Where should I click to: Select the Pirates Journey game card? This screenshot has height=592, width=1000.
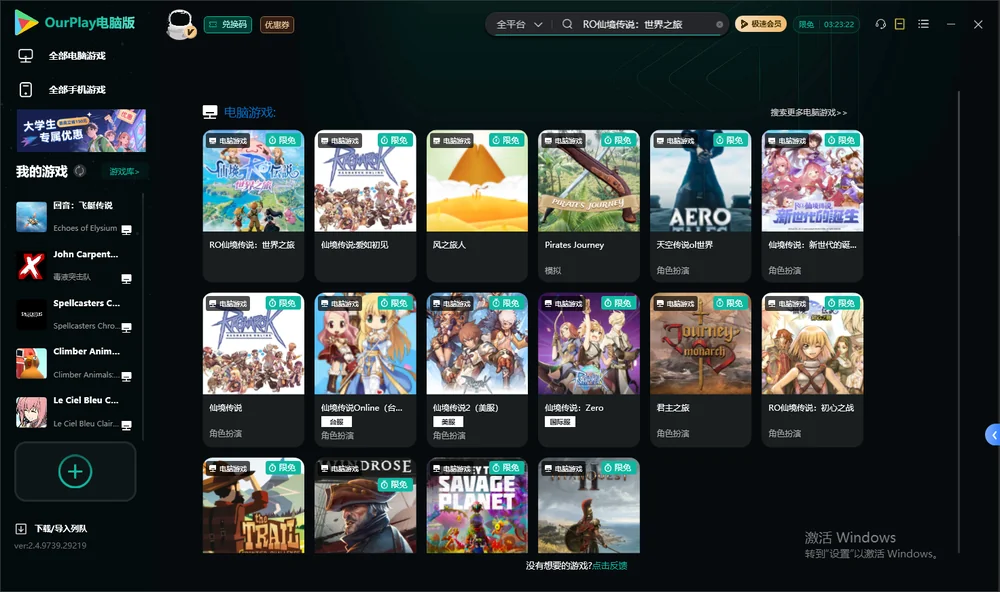[589, 205]
